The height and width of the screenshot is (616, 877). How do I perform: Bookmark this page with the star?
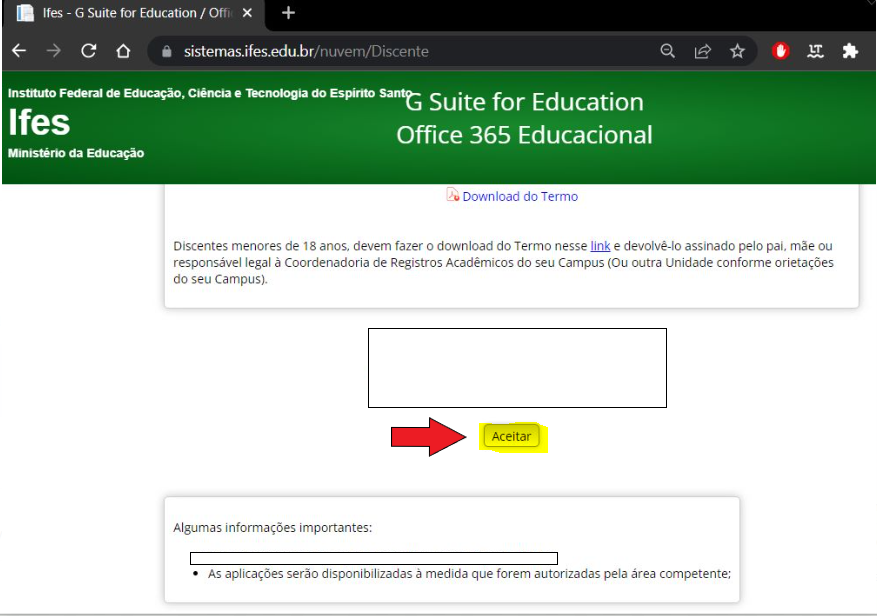coord(737,51)
